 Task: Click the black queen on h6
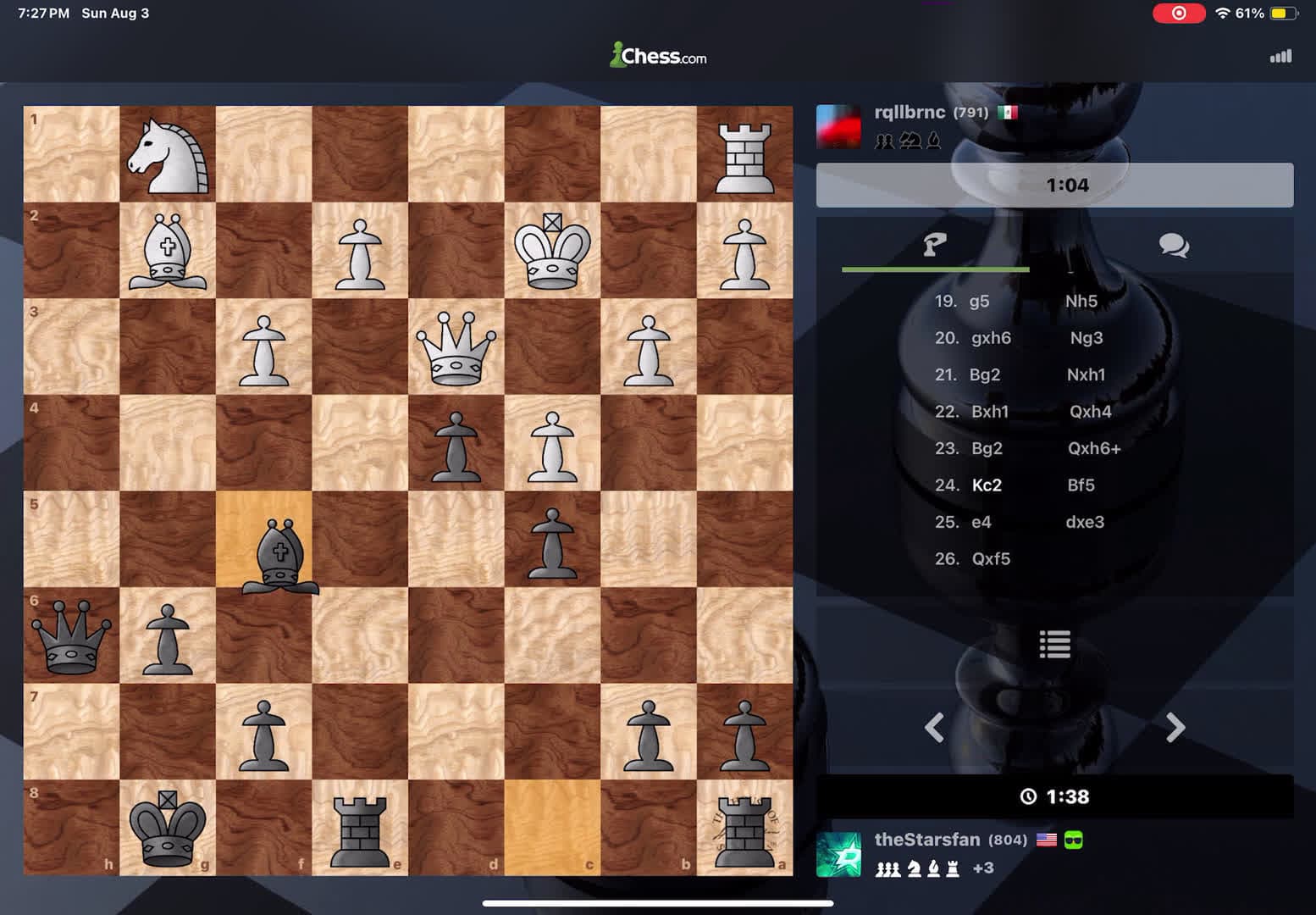[x=72, y=635]
